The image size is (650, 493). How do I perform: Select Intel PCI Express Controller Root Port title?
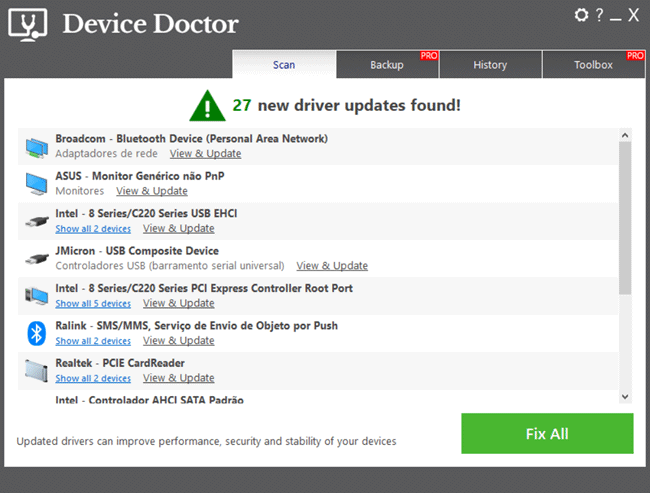tap(204, 288)
